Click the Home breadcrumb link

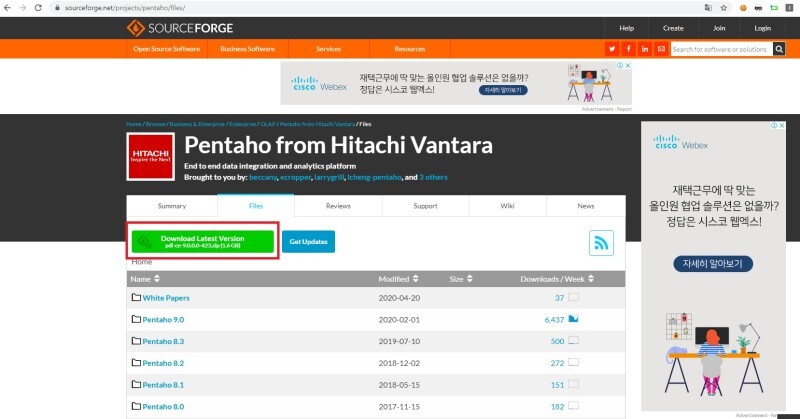(x=134, y=124)
